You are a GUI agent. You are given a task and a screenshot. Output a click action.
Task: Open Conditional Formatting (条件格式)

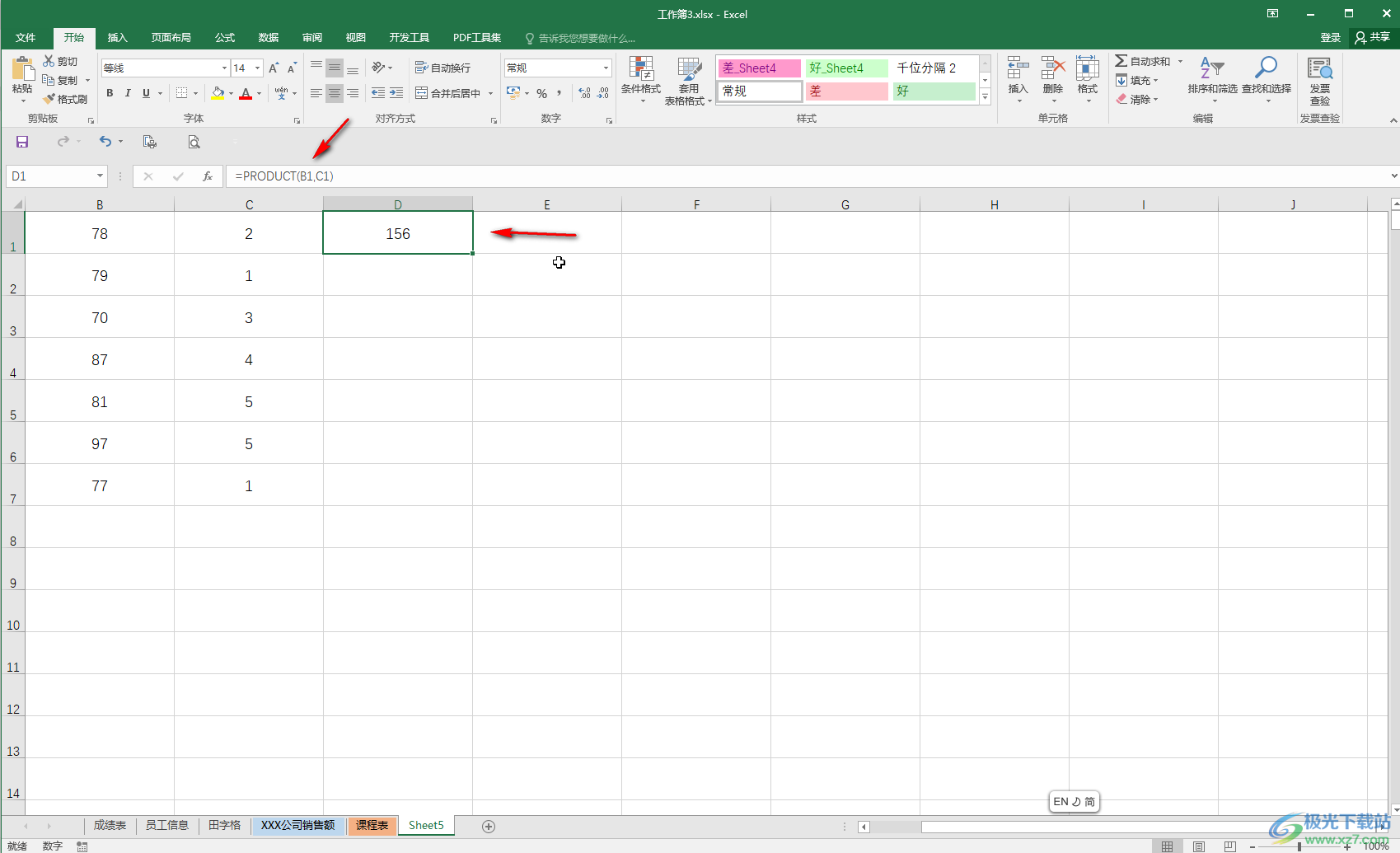(x=641, y=80)
